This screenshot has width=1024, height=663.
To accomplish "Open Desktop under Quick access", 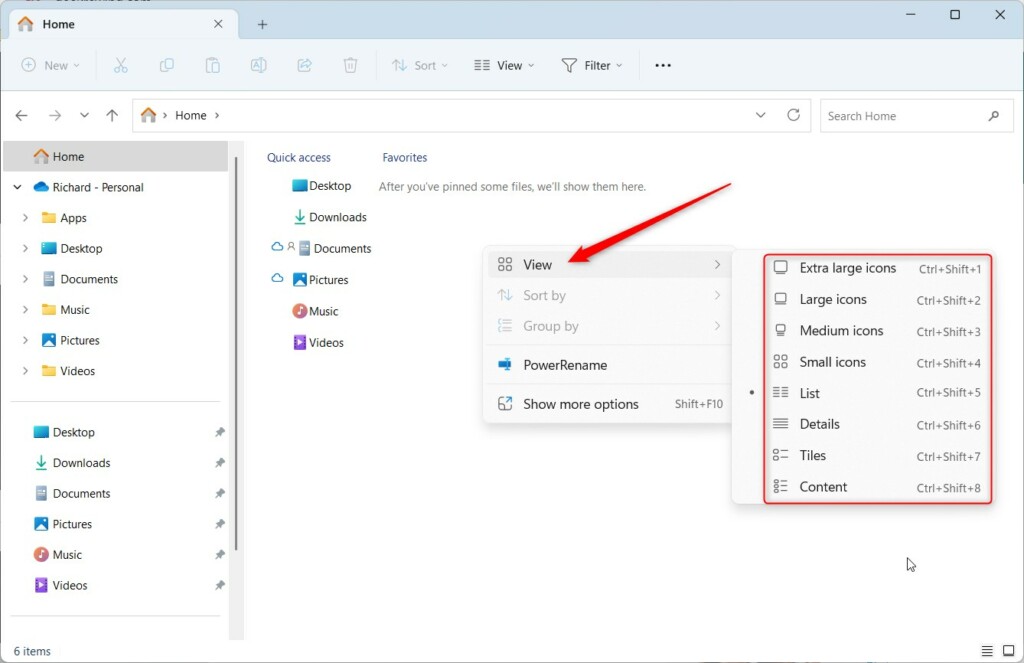I will pos(321,186).
